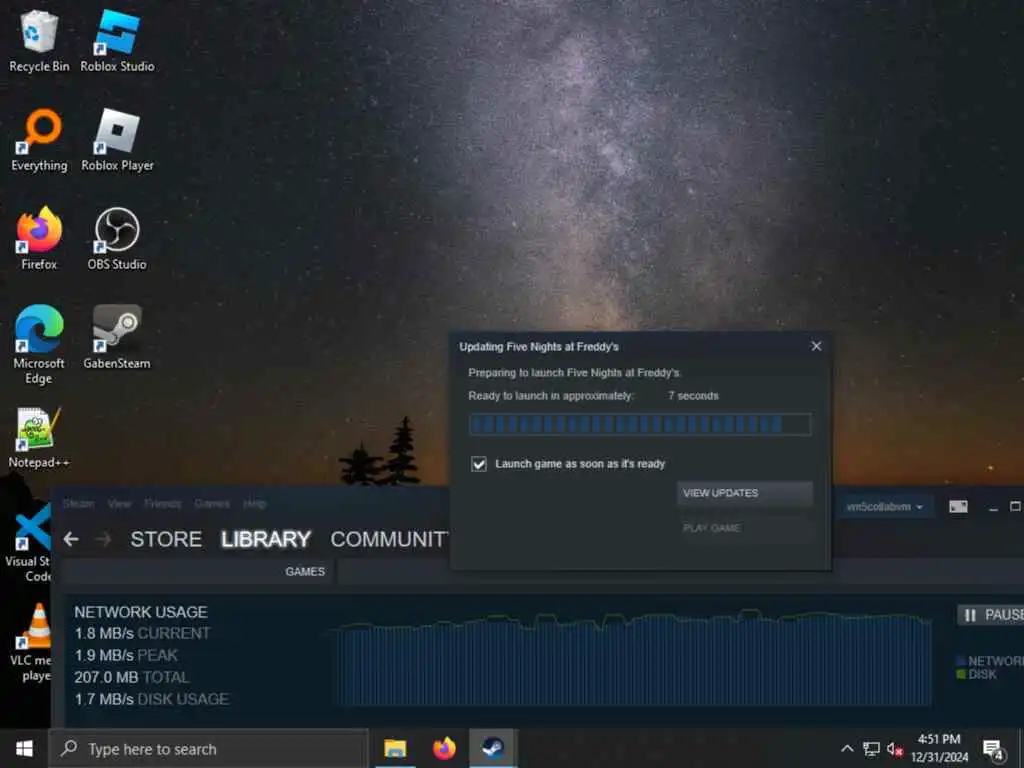Select the Everything search desktop icon
This screenshot has width=1024, height=768.
click(x=39, y=140)
